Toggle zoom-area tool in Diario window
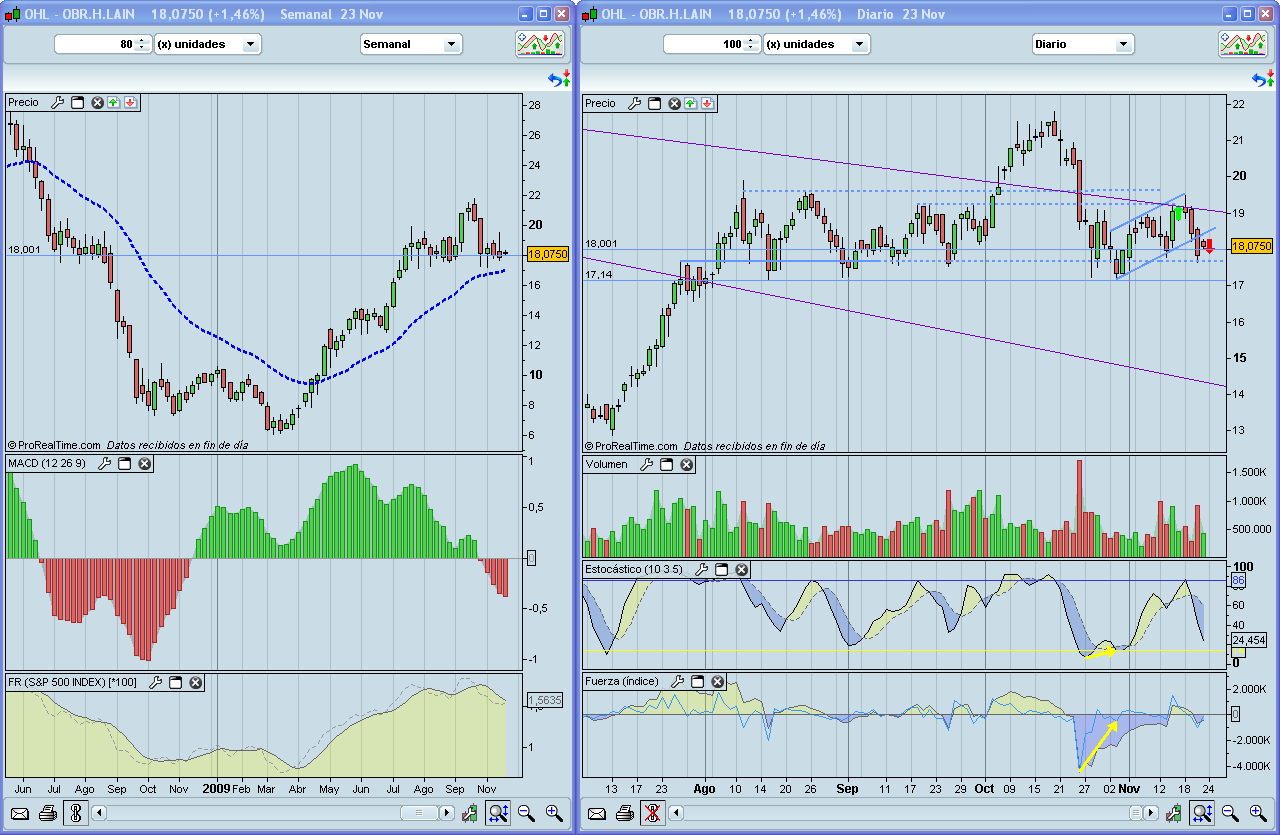 1202,814
